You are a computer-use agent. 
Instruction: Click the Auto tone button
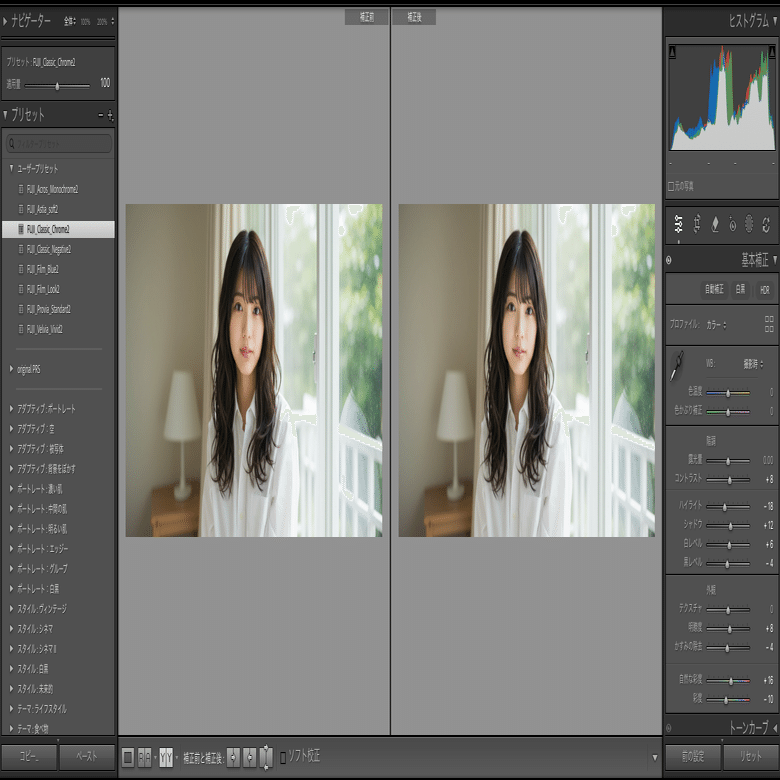(714, 289)
